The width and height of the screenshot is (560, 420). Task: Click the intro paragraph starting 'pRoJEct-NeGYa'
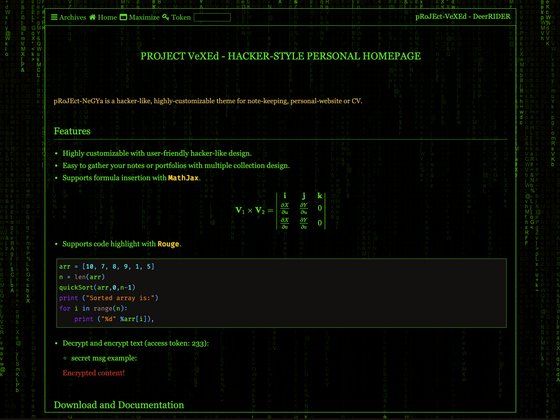tap(208, 101)
